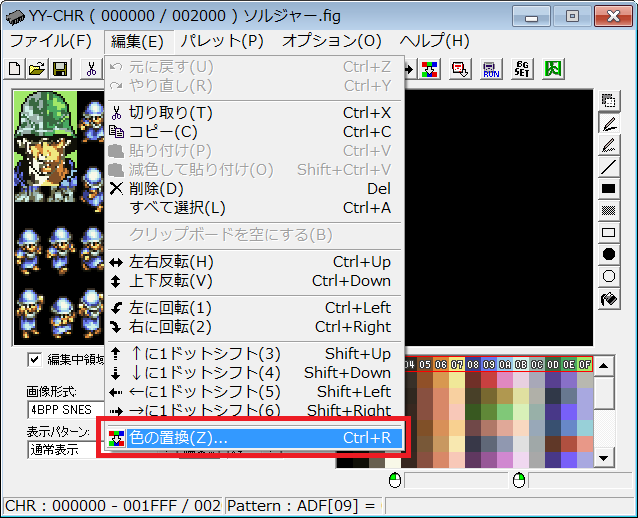The image size is (638, 518).
Task: Click the Pattern : ADF[09] status text
Action: coord(301,506)
